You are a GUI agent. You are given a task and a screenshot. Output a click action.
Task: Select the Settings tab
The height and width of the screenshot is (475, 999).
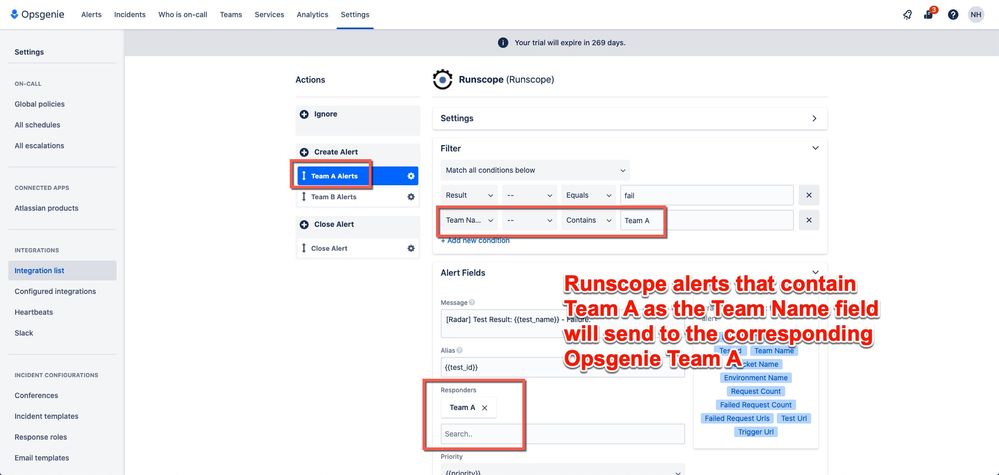click(355, 15)
